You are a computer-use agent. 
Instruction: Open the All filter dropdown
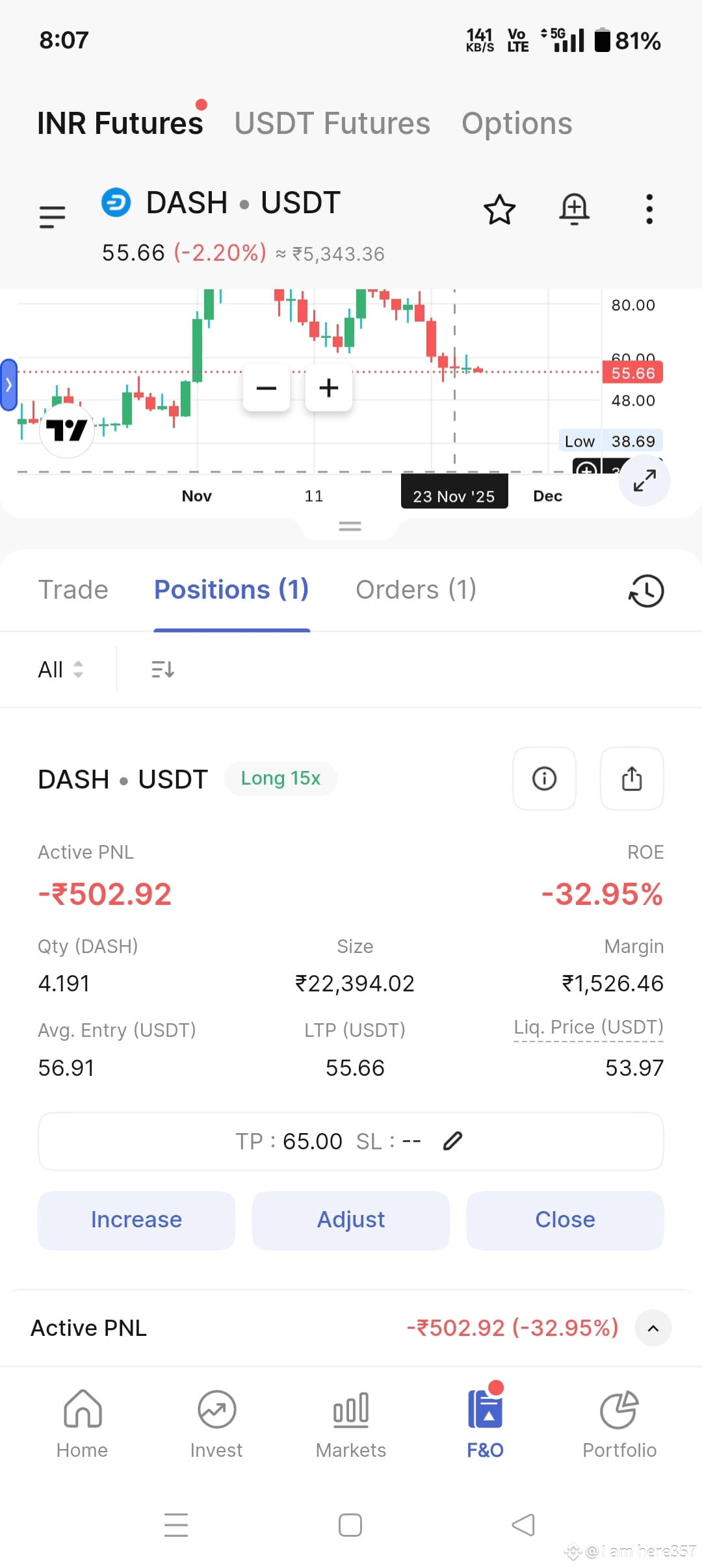click(60, 669)
